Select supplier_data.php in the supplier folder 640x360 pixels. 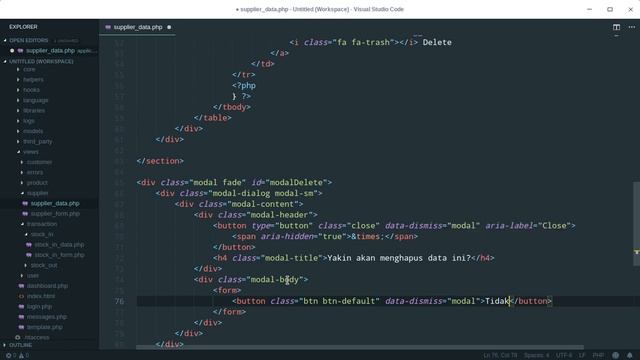coord(55,203)
